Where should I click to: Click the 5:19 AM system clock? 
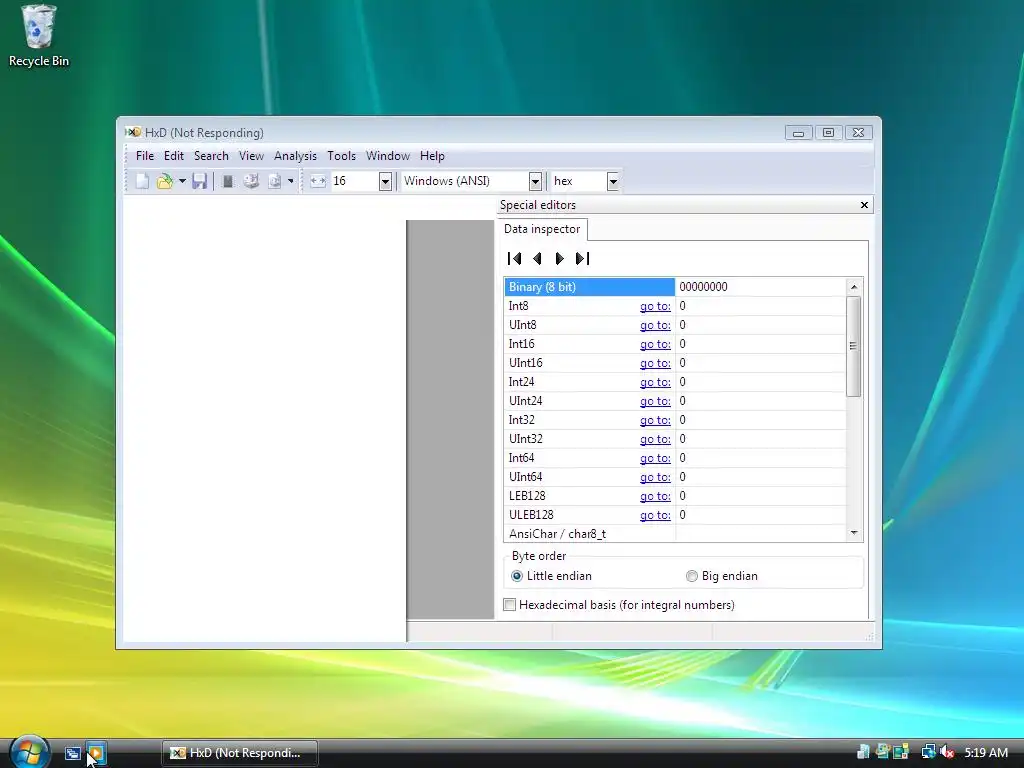pos(986,752)
